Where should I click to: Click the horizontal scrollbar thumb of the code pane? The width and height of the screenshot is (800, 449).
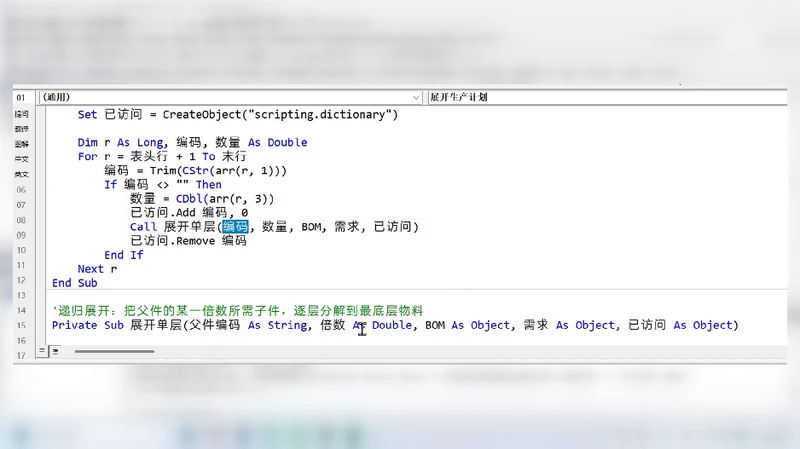coord(114,351)
